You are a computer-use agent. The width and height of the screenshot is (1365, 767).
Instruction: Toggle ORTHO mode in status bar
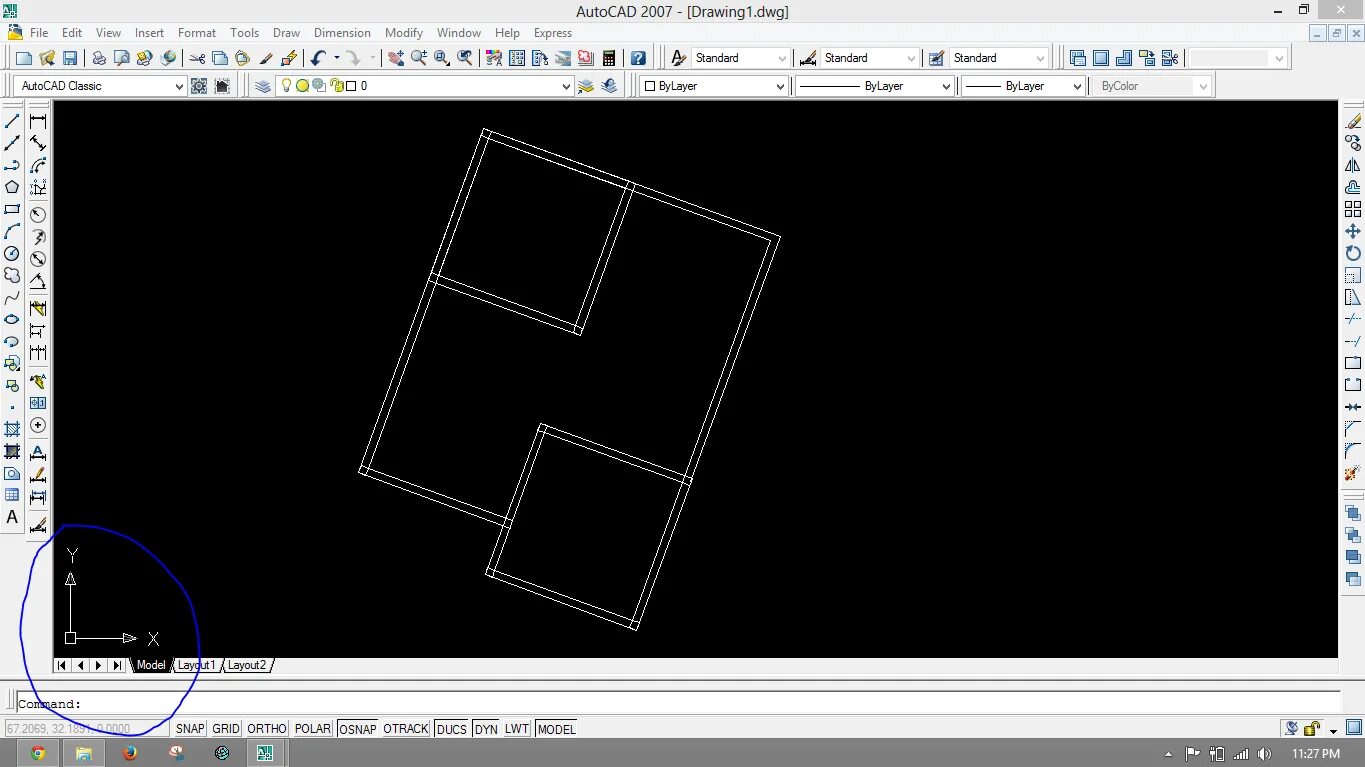[x=267, y=729]
